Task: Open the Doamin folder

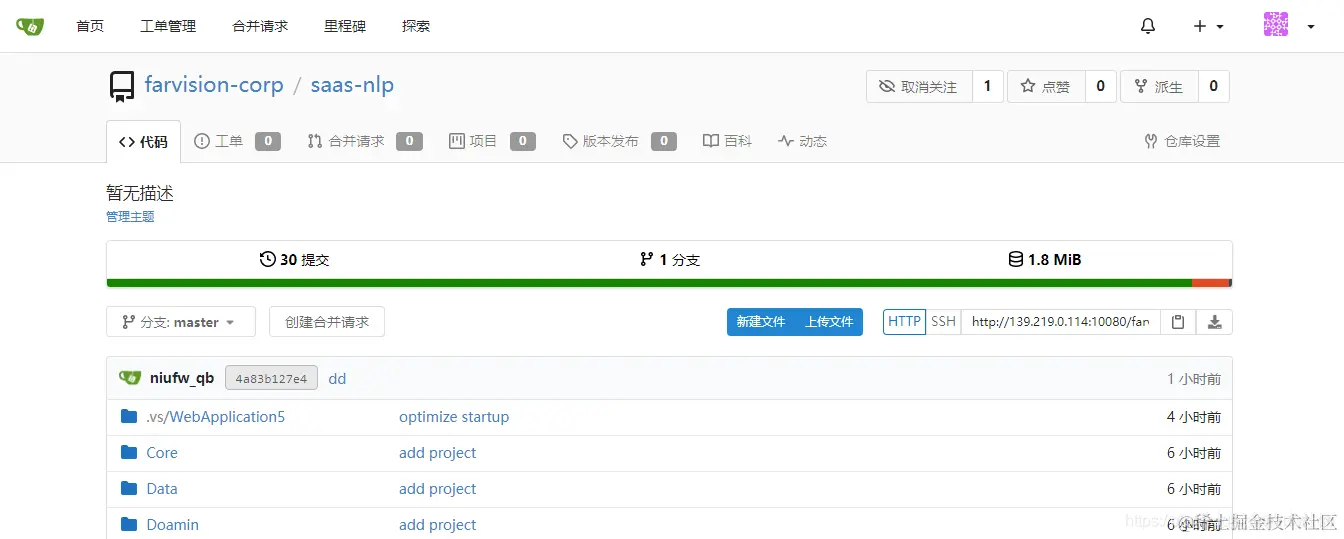Action: point(172,524)
